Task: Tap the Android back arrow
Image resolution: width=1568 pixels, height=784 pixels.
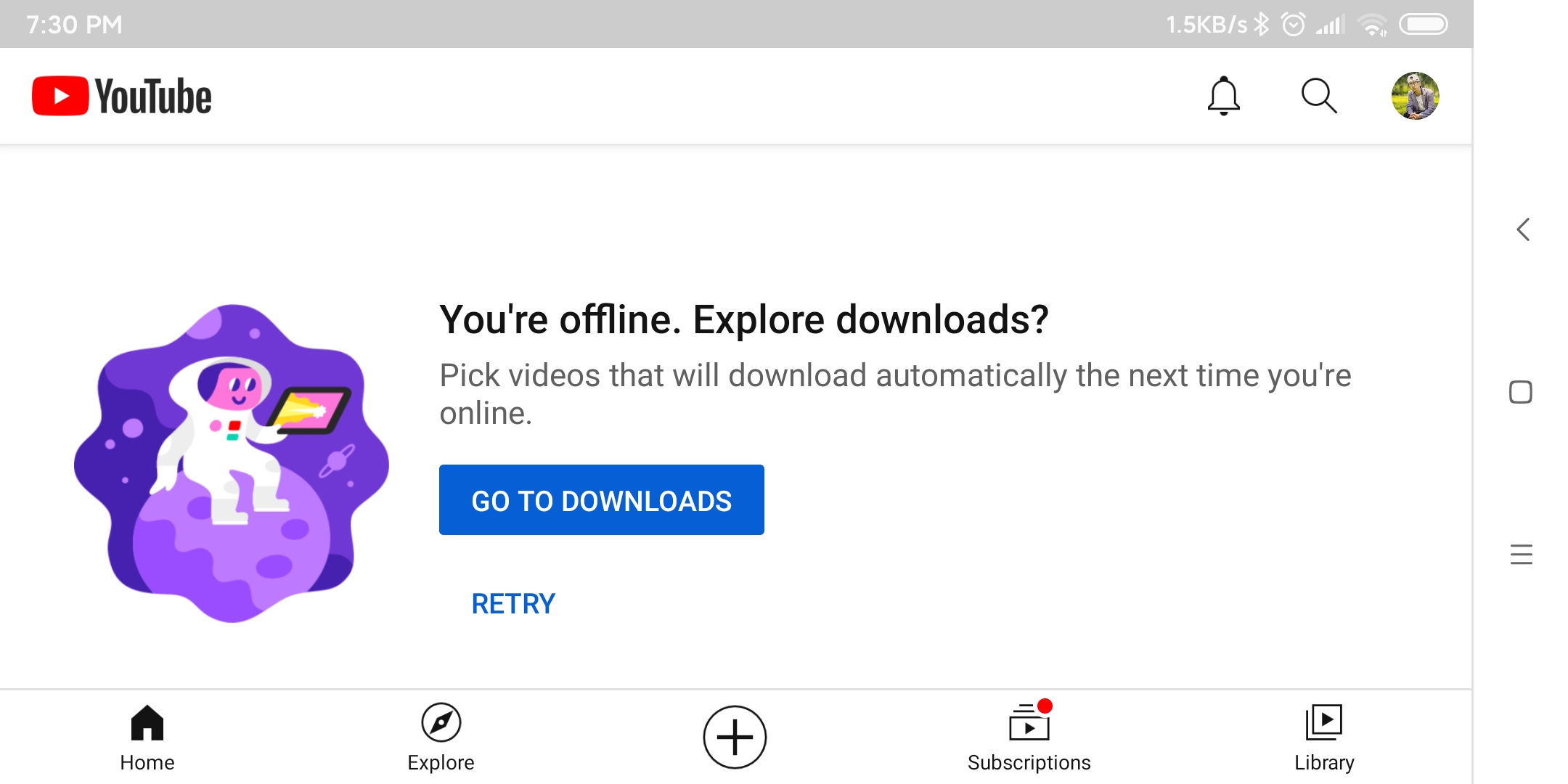Action: [x=1522, y=229]
